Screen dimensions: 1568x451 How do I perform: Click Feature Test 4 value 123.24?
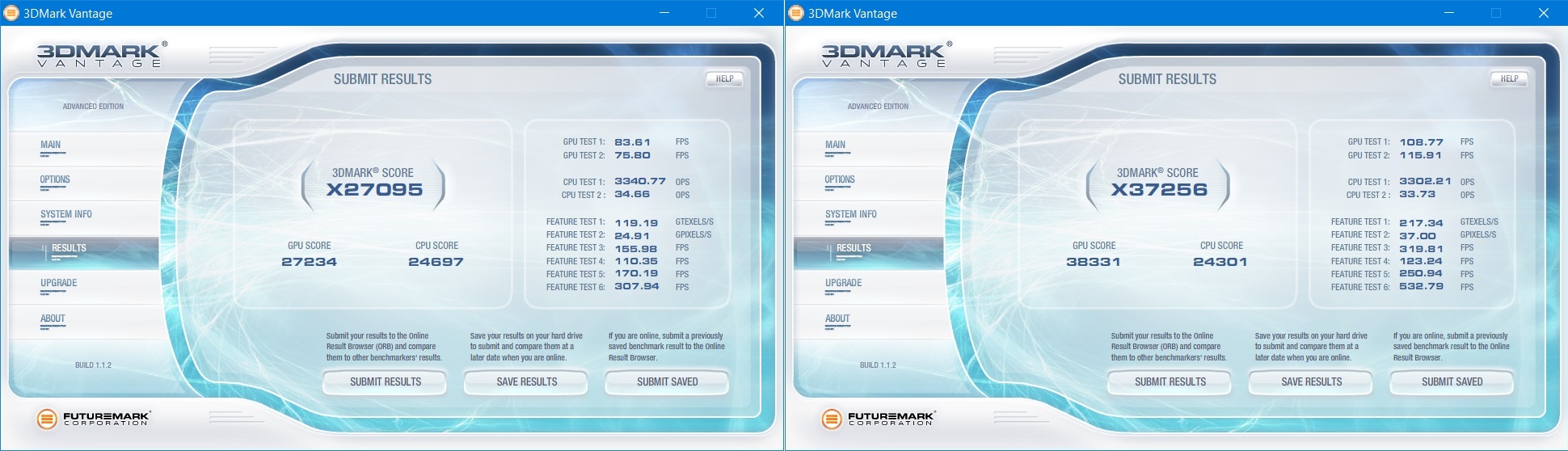[x=1421, y=261]
